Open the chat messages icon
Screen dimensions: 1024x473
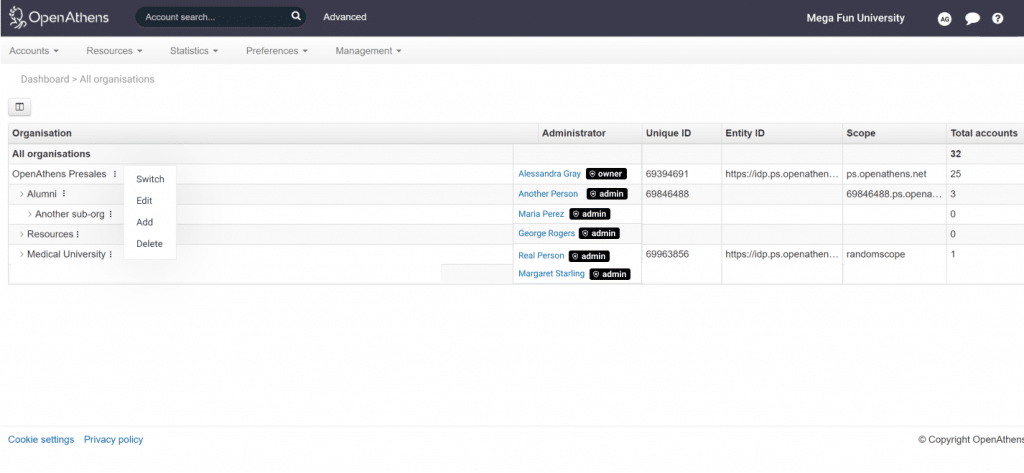(x=971, y=18)
